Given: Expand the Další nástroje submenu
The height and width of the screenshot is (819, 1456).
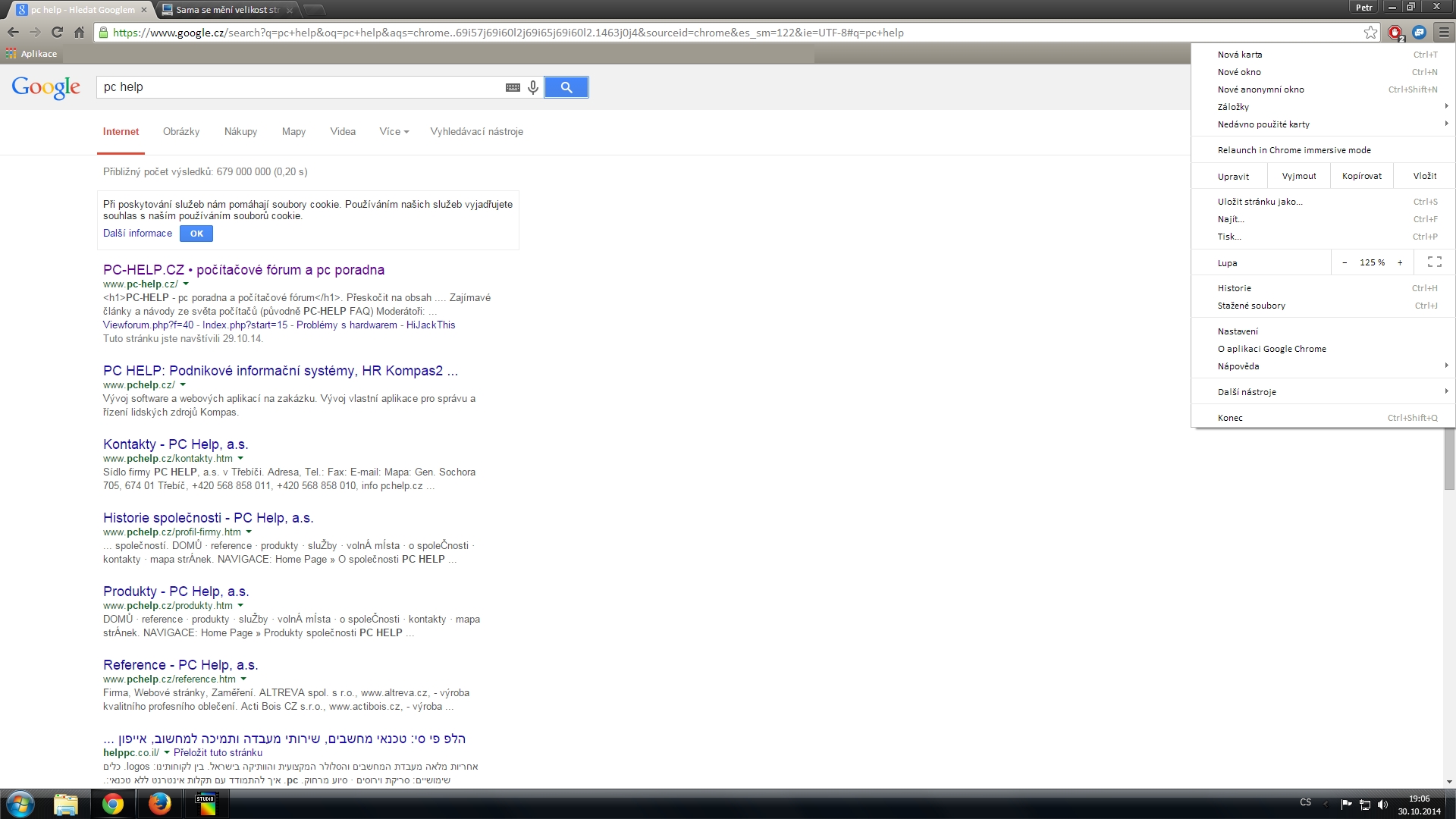Looking at the screenshot, I should pyautogui.click(x=1323, y=392).
